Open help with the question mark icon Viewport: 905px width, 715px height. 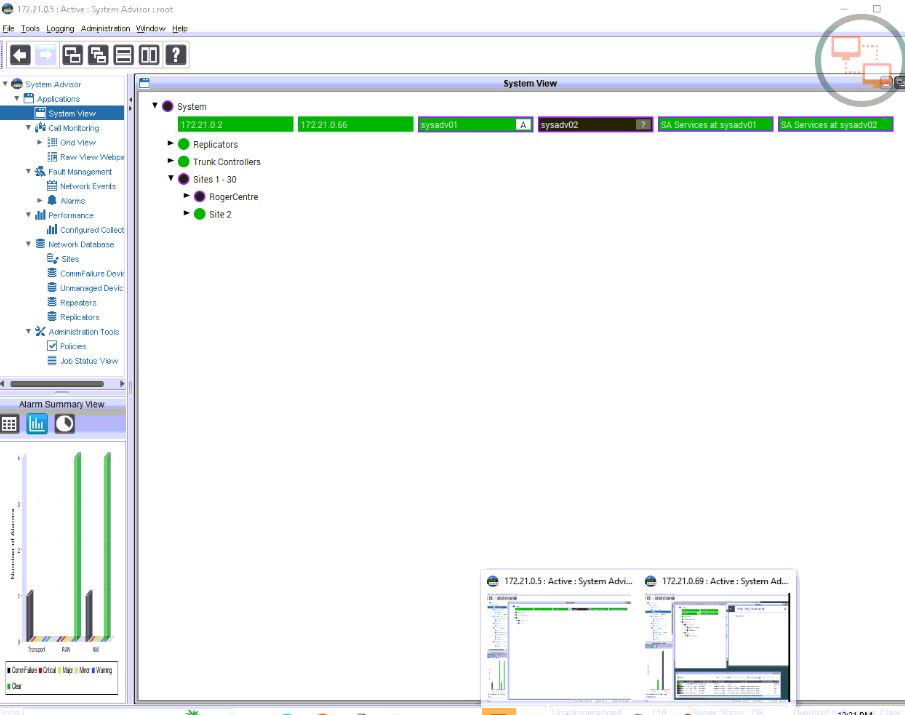175,55
